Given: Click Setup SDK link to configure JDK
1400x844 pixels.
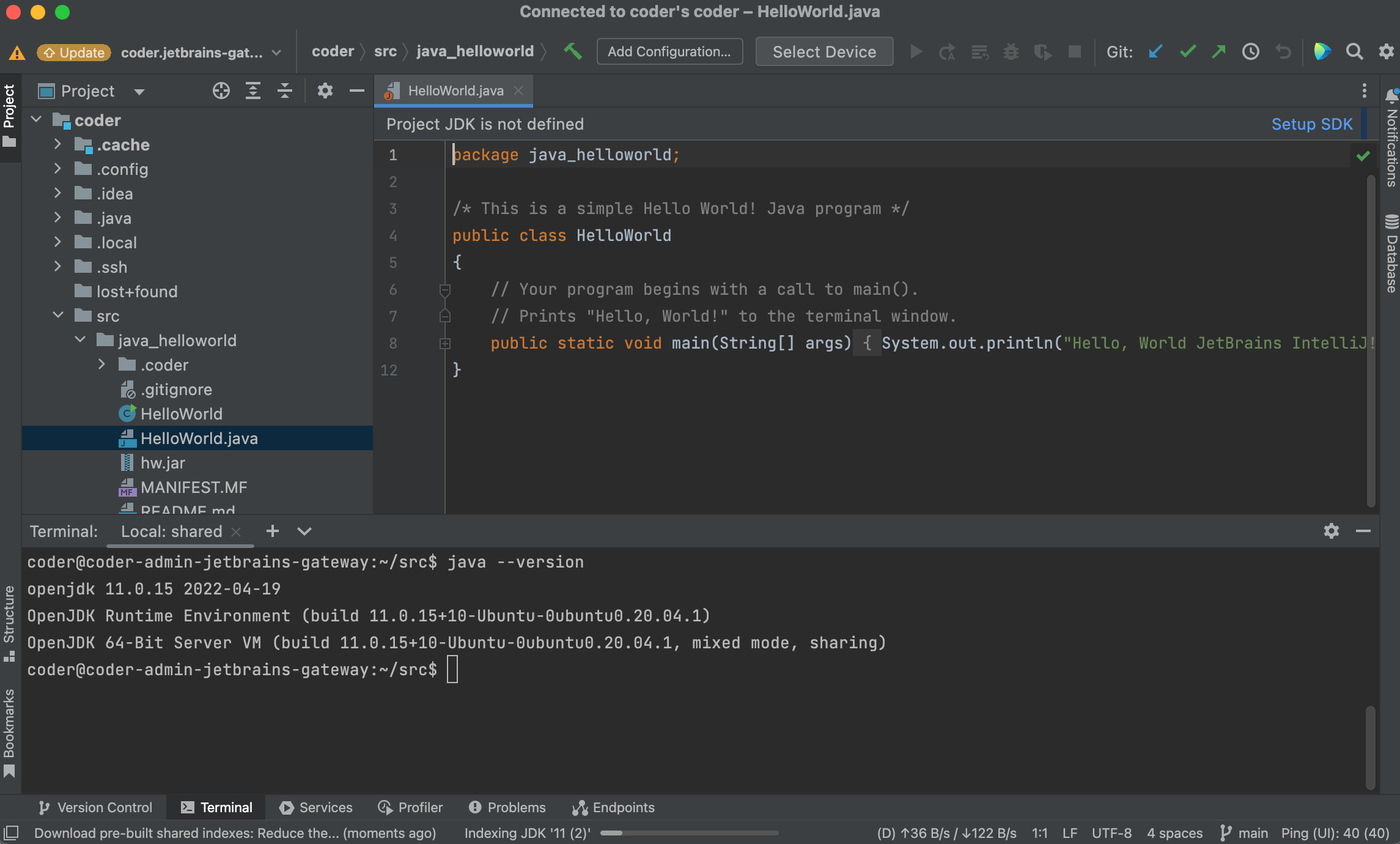Looking at the screenshot, I should click(1313, 123).
